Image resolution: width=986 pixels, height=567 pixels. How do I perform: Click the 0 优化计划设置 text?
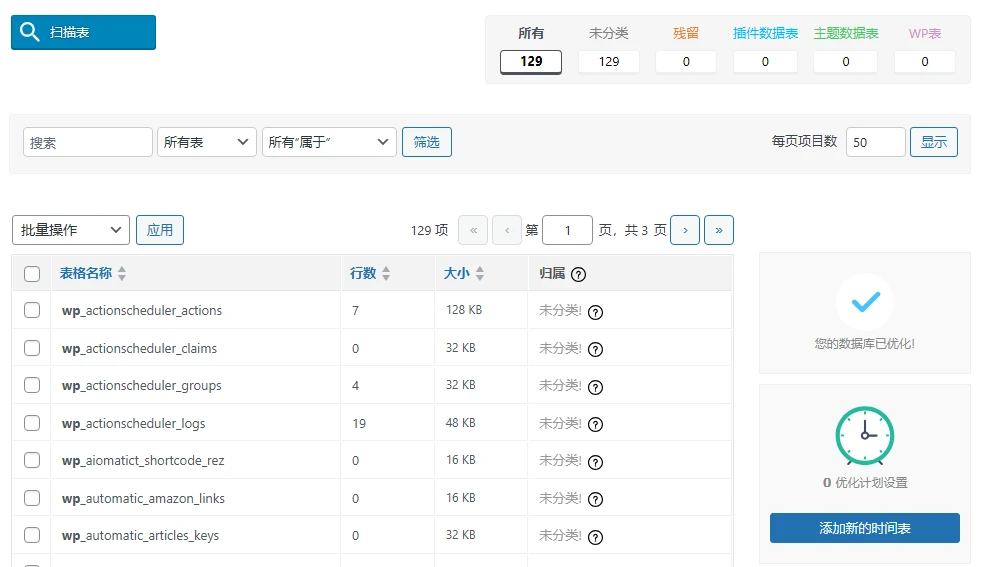(x=865, y=483)
